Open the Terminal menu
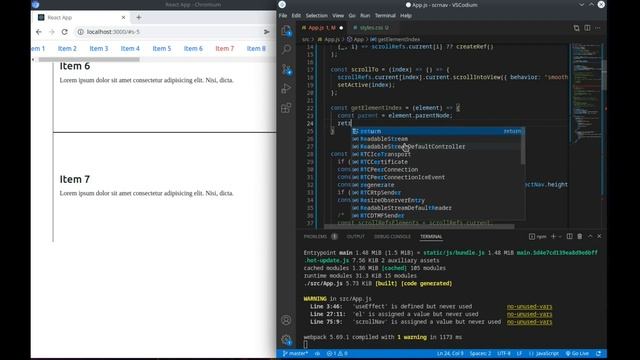Image resolution: width=640 pixels, height=360 pixels. (385, 16)
